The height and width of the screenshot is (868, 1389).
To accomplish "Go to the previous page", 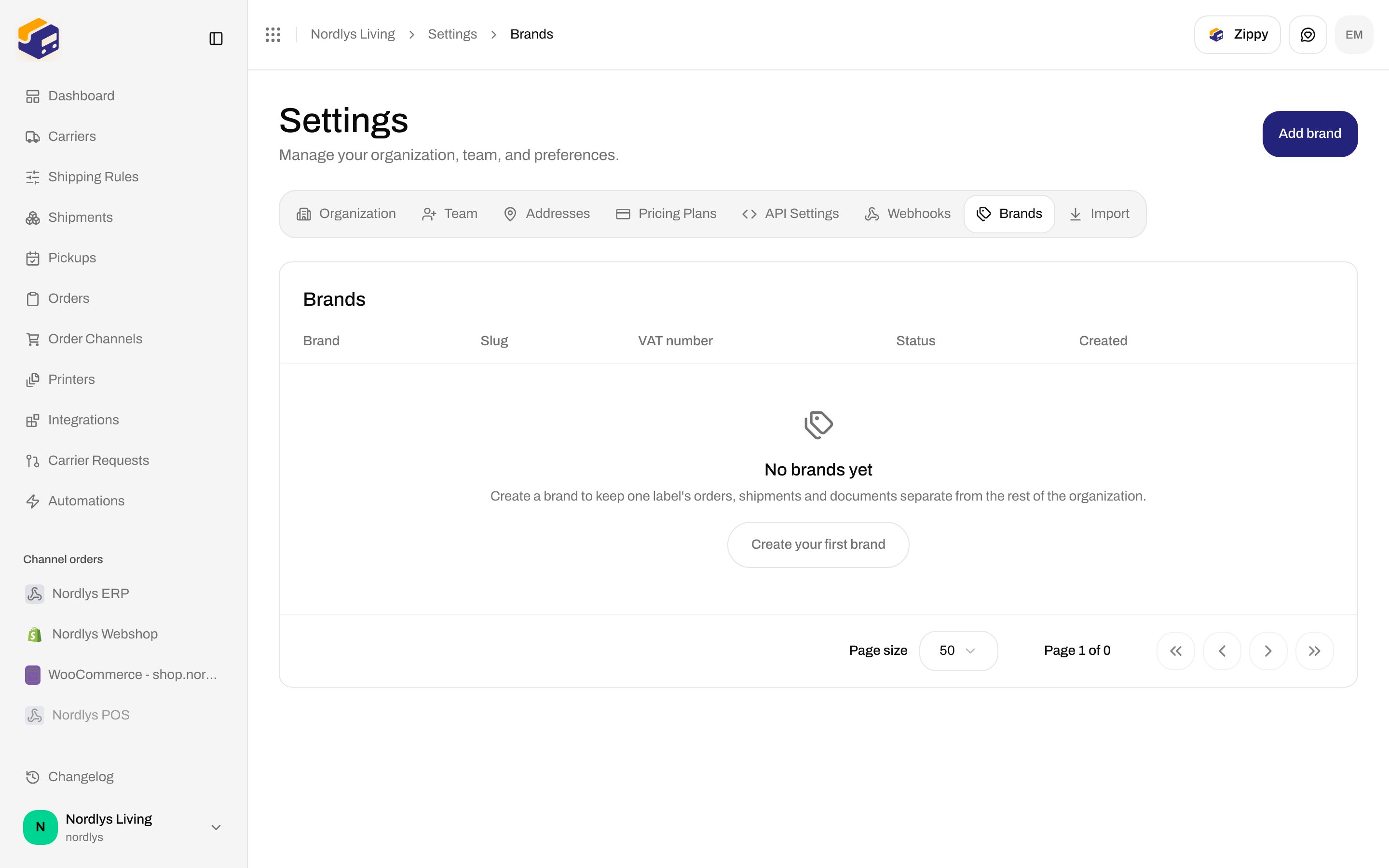I will 1222,651.
